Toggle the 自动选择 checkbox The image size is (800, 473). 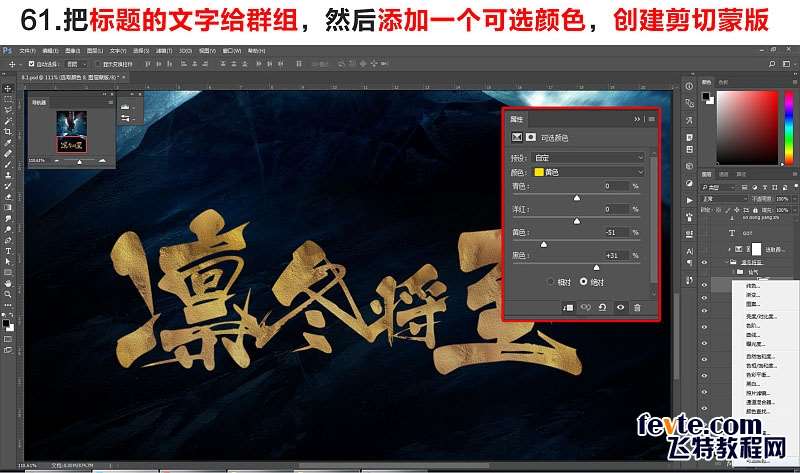pos(31,64)
